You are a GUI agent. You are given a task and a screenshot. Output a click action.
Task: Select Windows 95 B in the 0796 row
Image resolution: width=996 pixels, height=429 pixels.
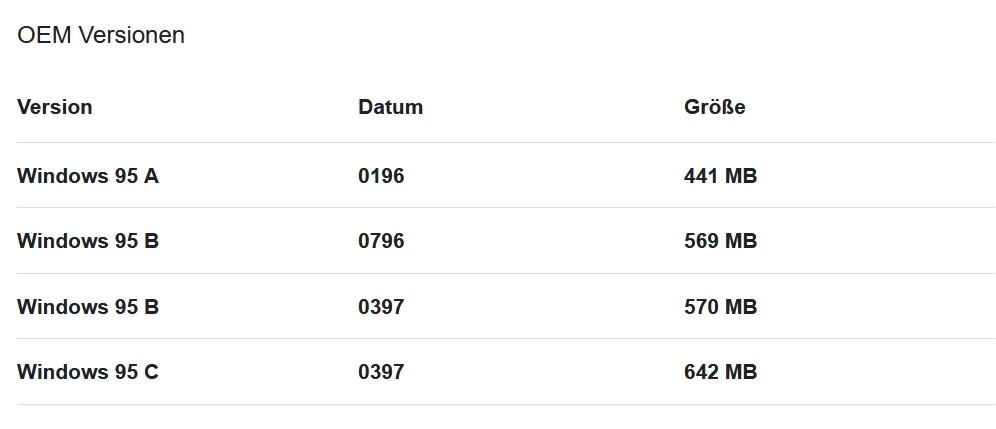[x=88, y=241]
